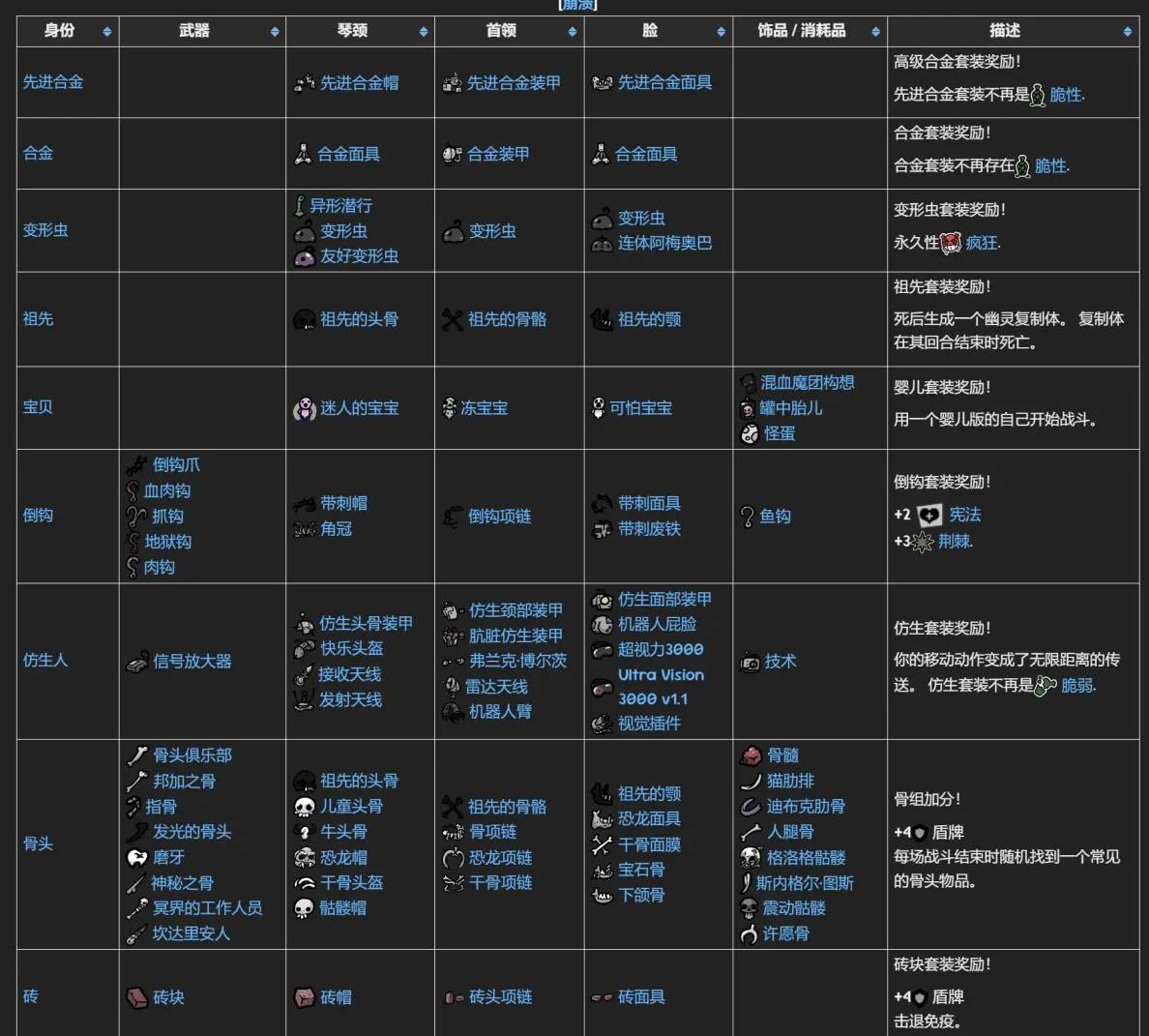Viewport: 1149px width, 1036px height.
Task: Click the 异形潜行 item icon
Action: [299, 206]
